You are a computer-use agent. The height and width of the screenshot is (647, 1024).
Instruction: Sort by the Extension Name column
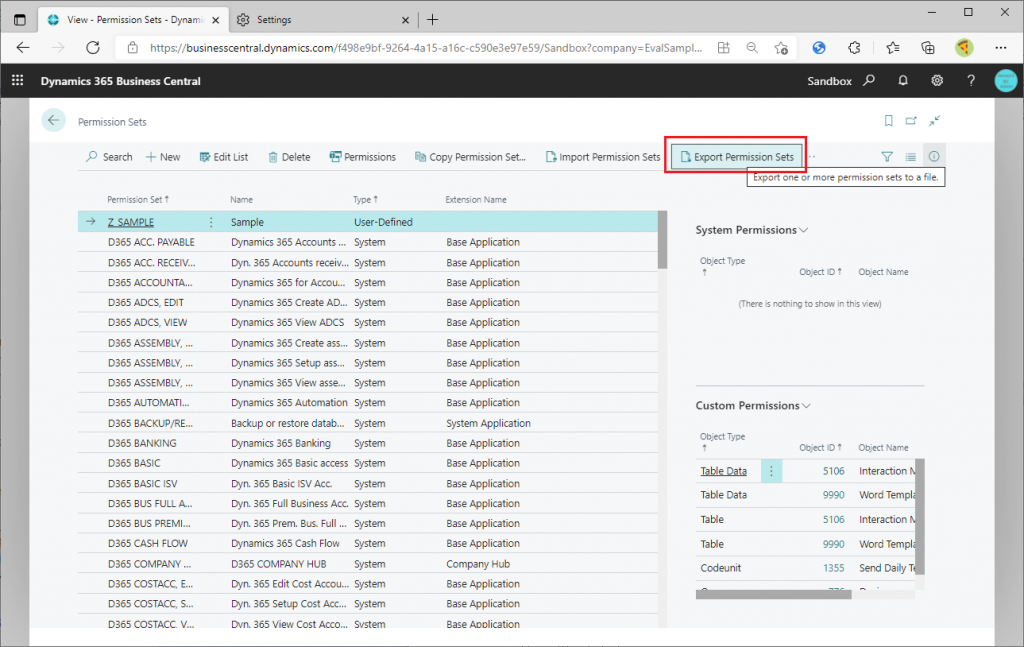[x=476, y=199]
